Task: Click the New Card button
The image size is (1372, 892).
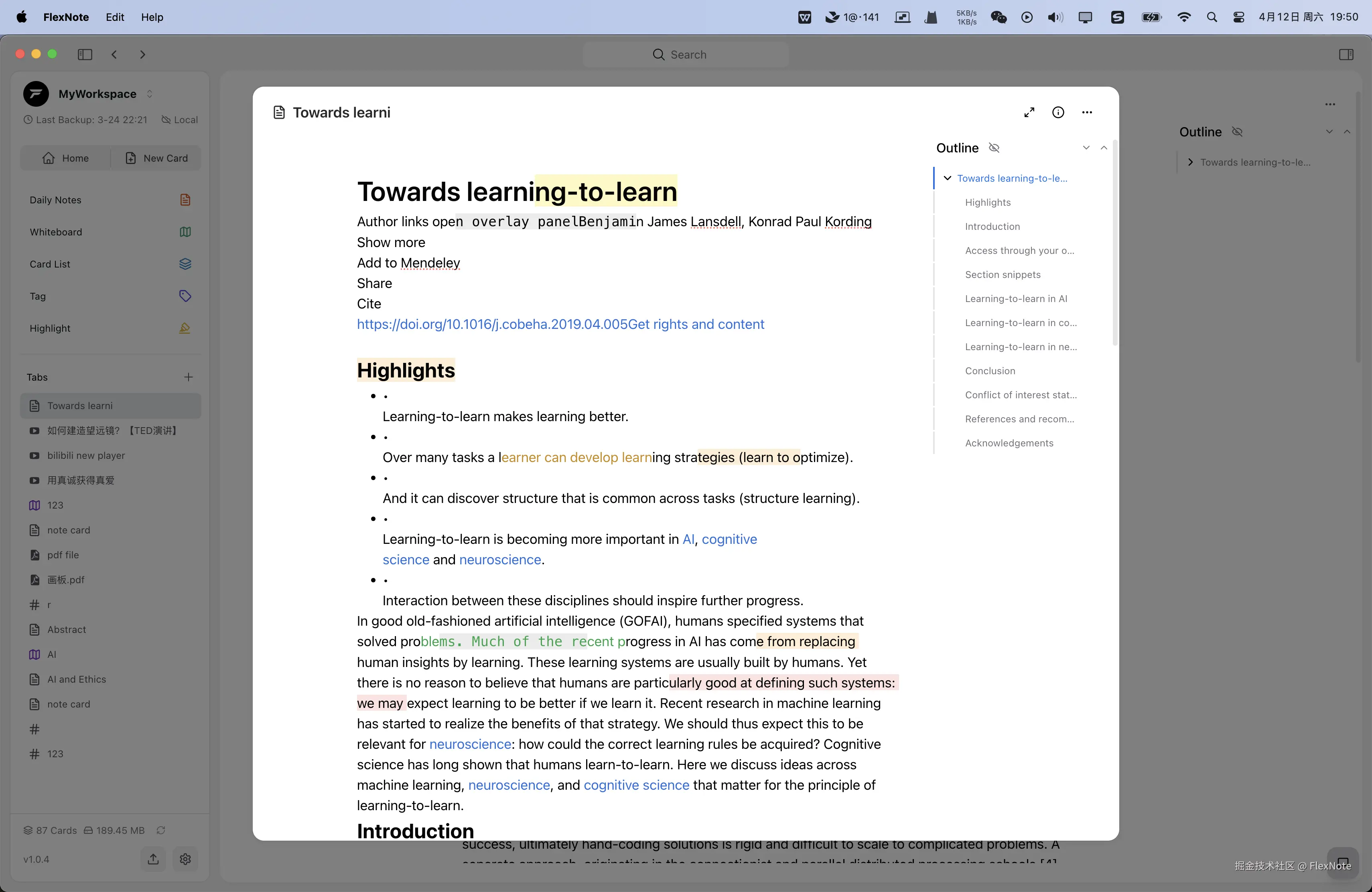Action: 156,158
